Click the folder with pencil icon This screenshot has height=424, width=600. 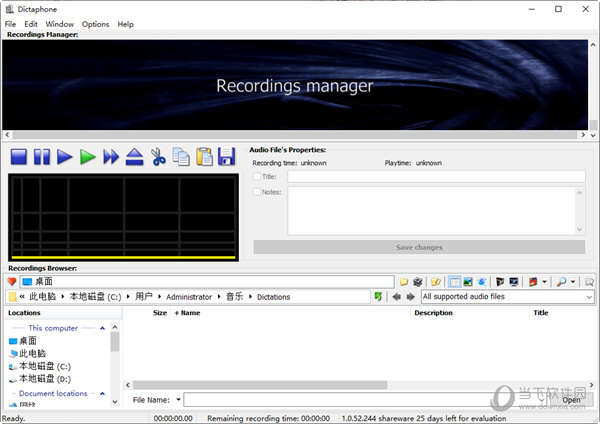click(435, 282)
